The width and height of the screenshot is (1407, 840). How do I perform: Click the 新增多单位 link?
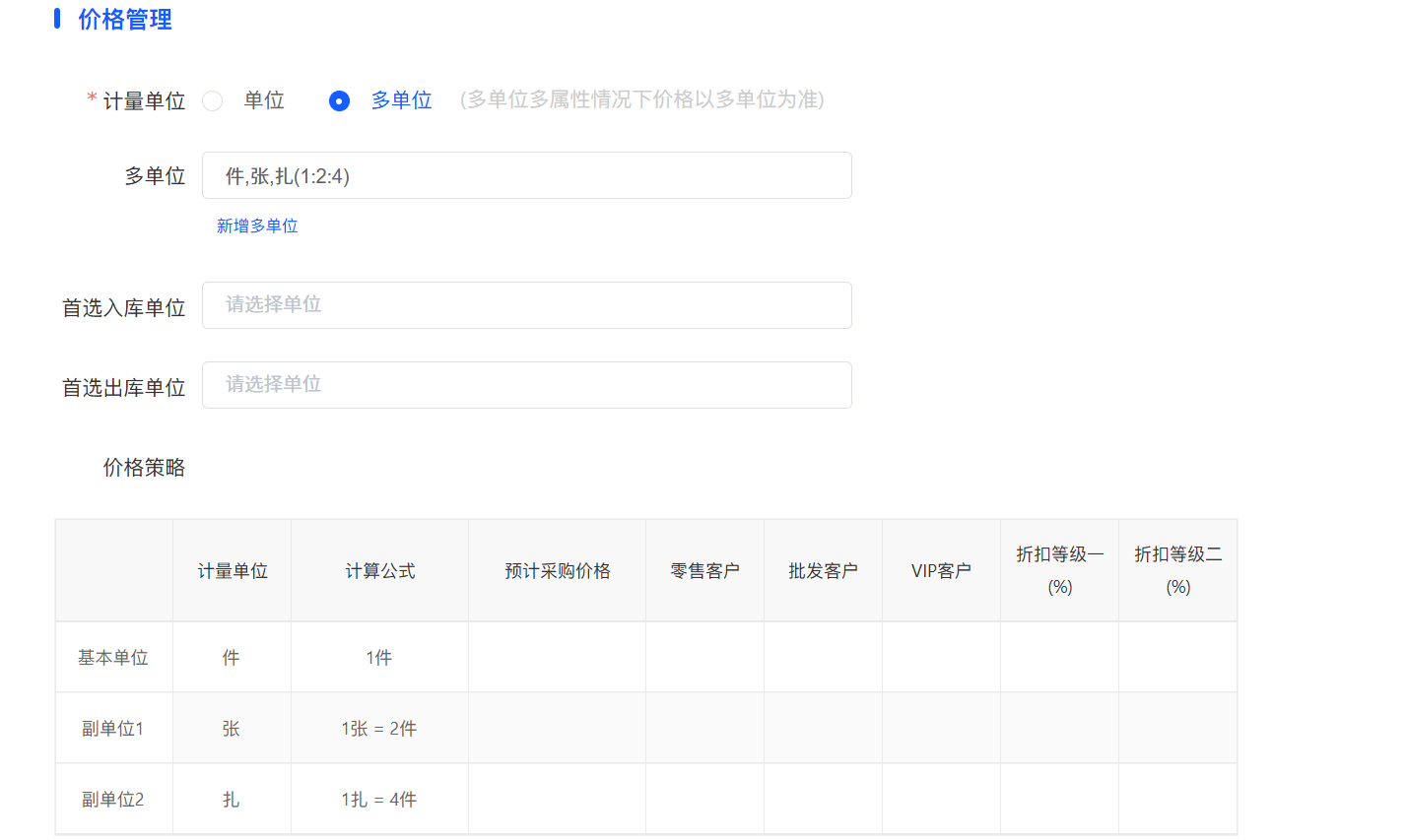point(257,226)
